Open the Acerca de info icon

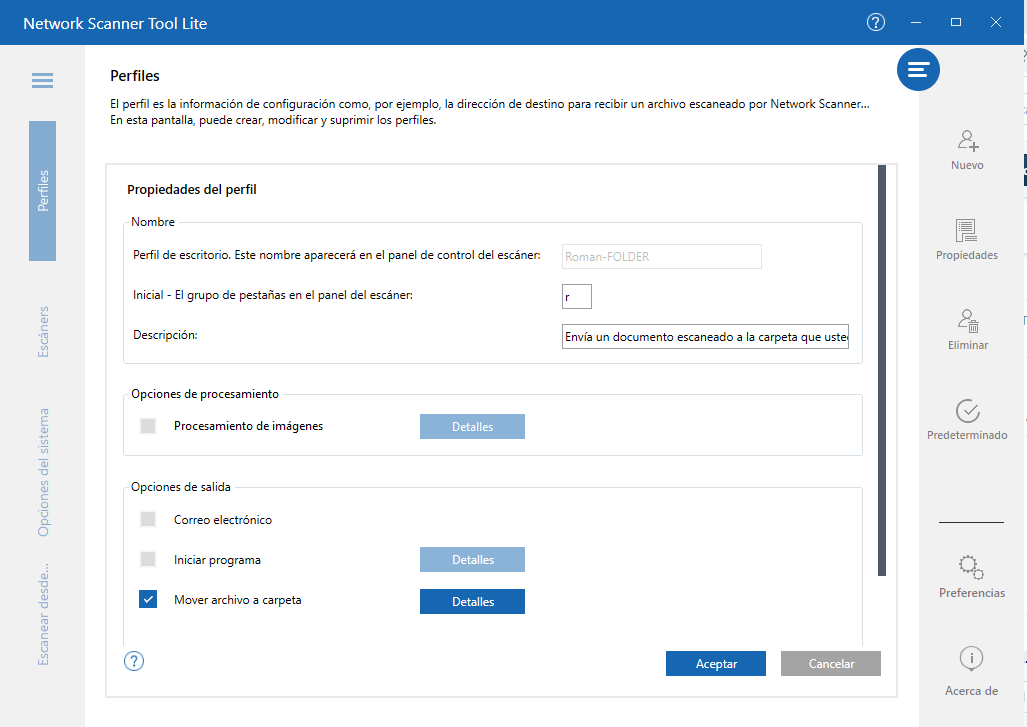point(971,671)
